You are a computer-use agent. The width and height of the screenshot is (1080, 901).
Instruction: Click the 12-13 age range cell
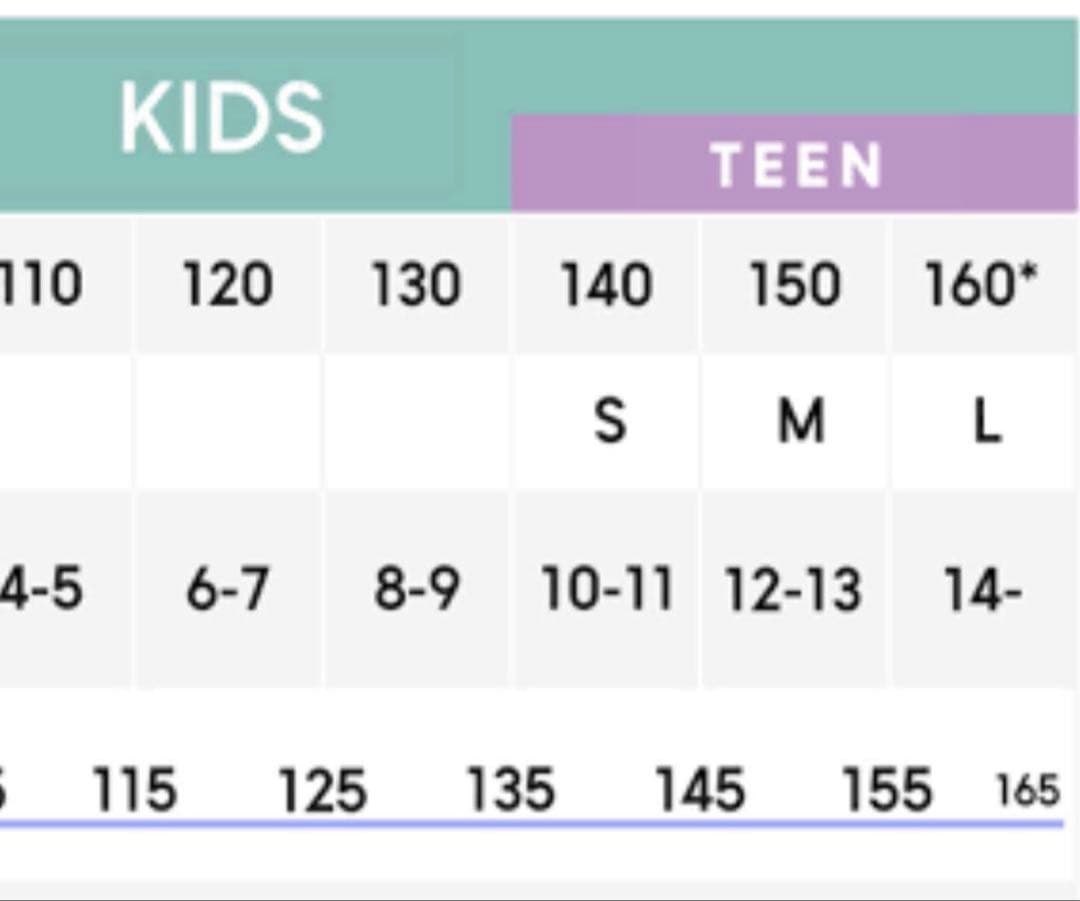pos(793,589)
